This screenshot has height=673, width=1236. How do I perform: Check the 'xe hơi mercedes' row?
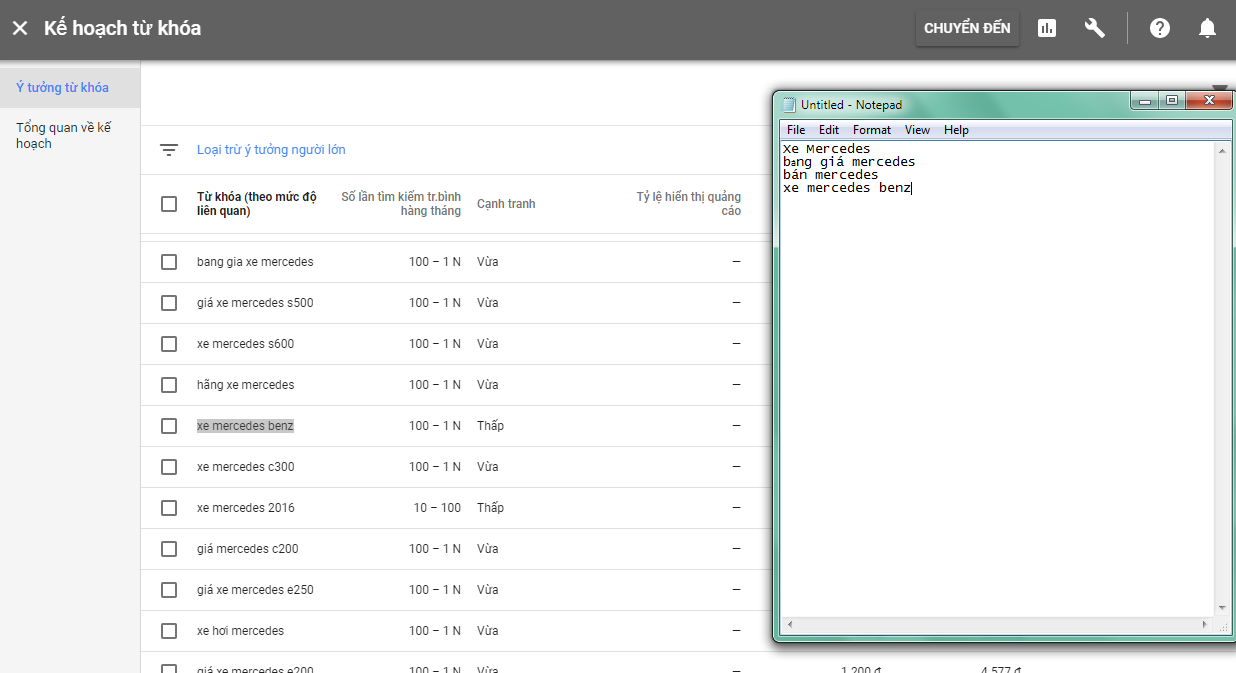coord(169,631)
